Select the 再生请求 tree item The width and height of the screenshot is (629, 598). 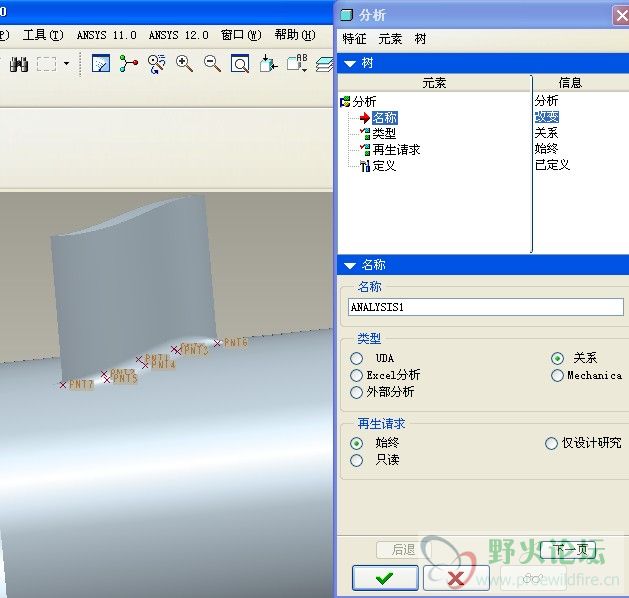point(396,150)
